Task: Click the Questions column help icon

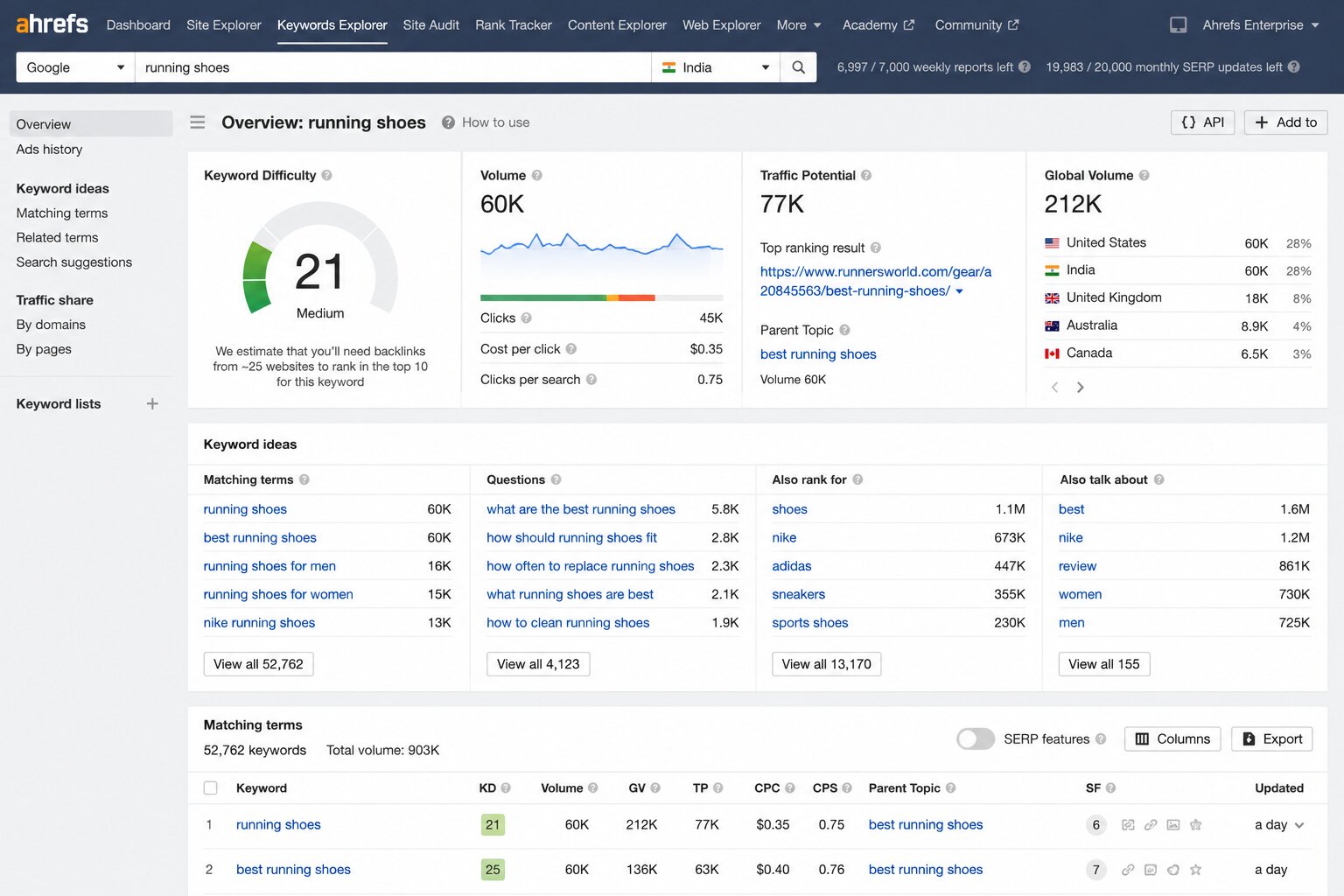Action: [556, 479]
